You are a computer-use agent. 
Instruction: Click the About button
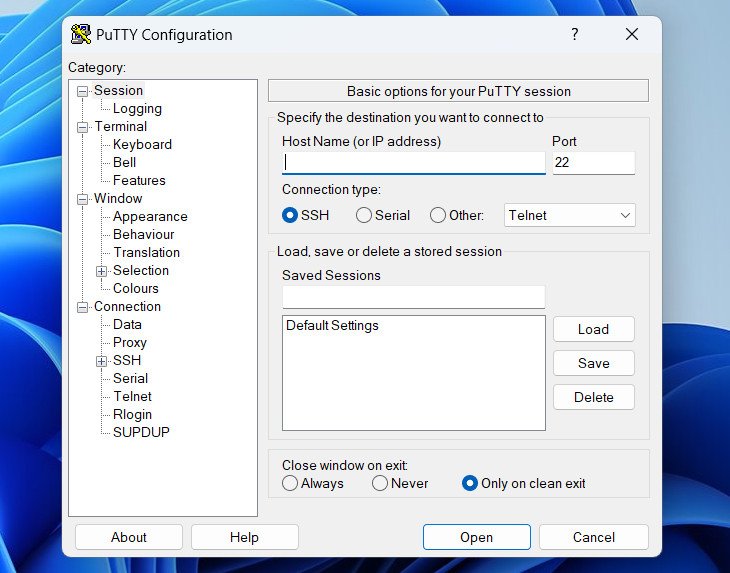(x=128, y=537)
